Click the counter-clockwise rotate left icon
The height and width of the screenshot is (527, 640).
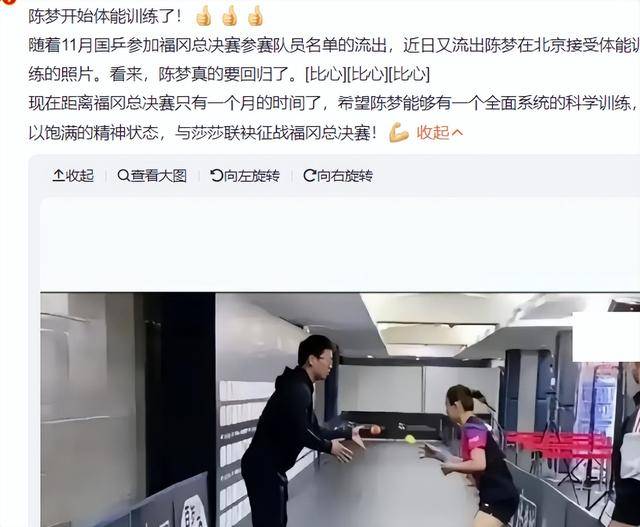[x=216, y=176]
